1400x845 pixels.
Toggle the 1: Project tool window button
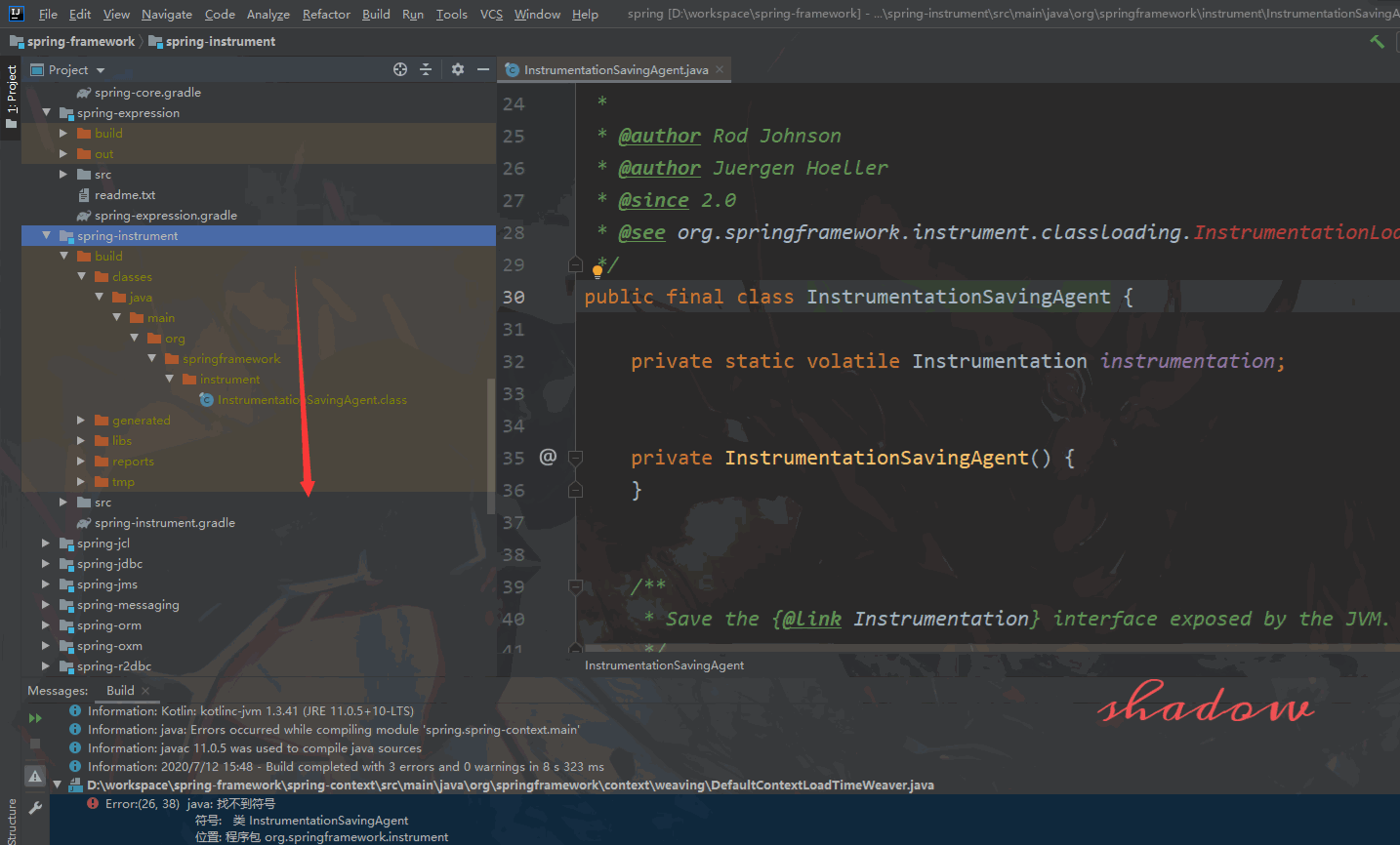pos(11,98)
